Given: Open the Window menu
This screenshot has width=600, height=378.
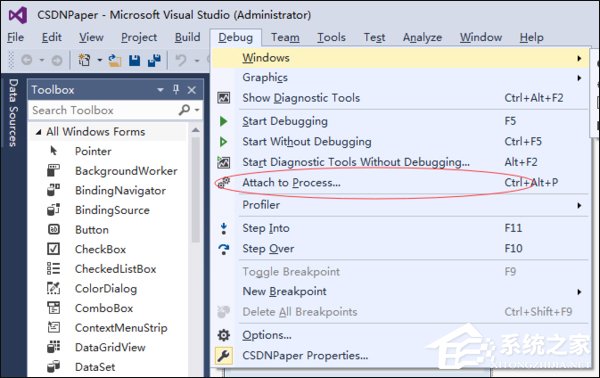Looking at the screenshot, I should pyautogui.click(x=481, y=37).
